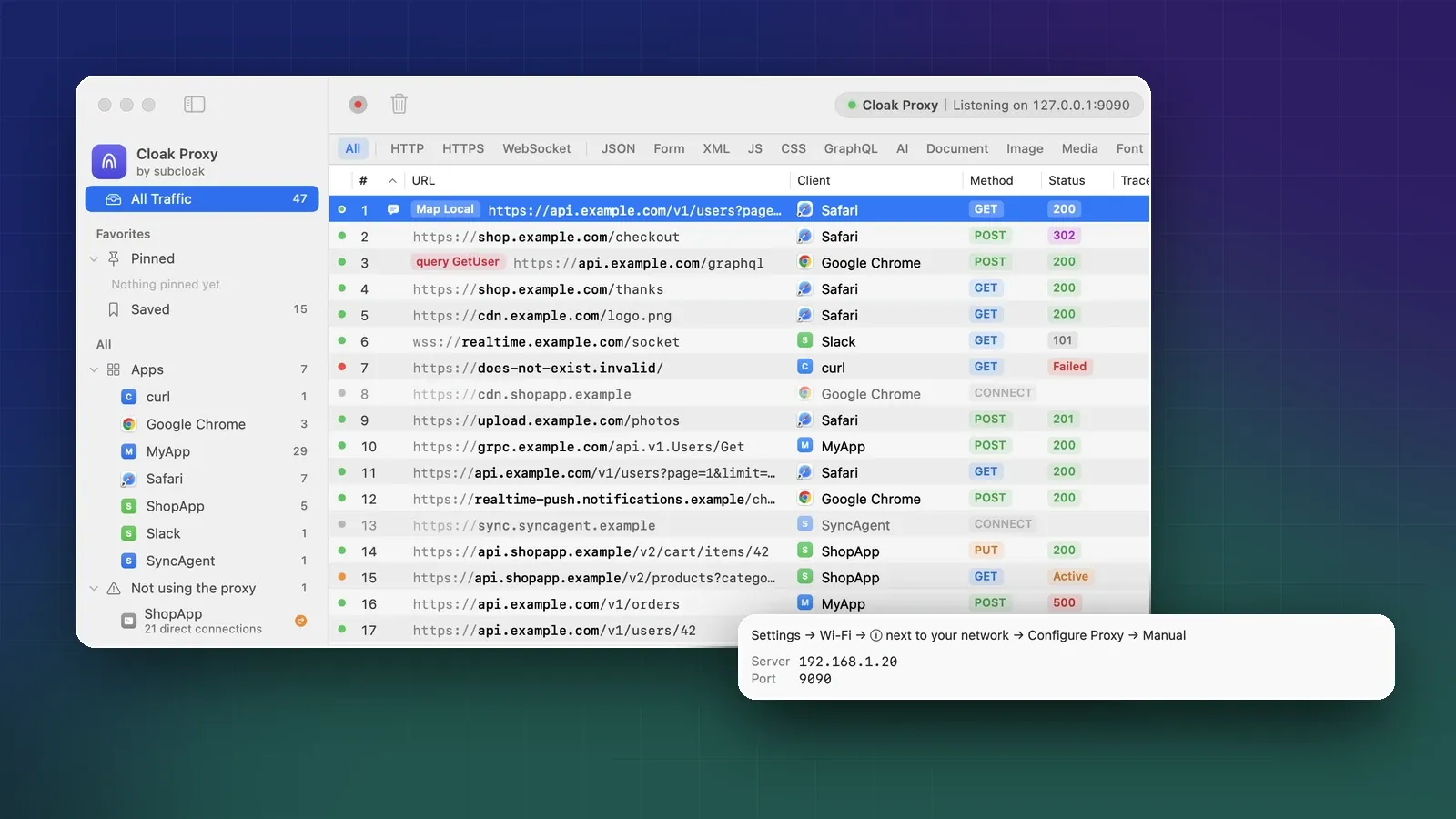Select Google Chrome icon in sidebar
Screen dimensions: 1456x819
tap(128, 424)
